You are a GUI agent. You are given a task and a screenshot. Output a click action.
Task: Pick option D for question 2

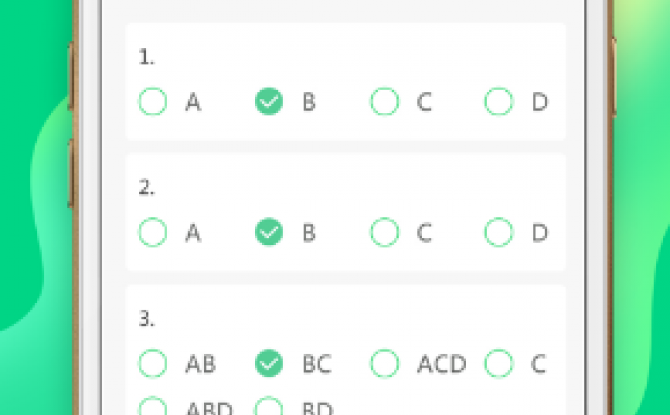(x=499, y=233)
